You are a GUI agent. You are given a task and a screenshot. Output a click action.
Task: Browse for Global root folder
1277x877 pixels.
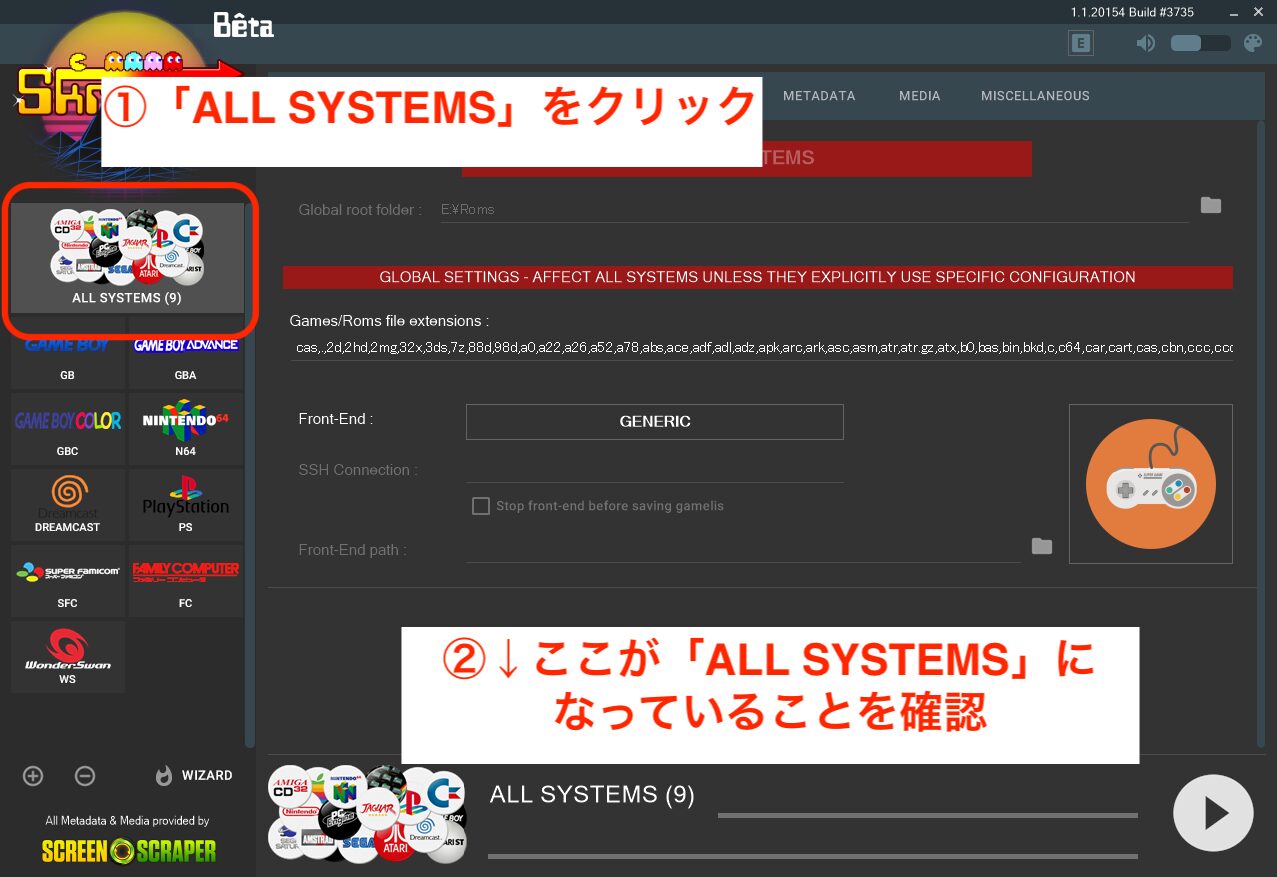1211,206
